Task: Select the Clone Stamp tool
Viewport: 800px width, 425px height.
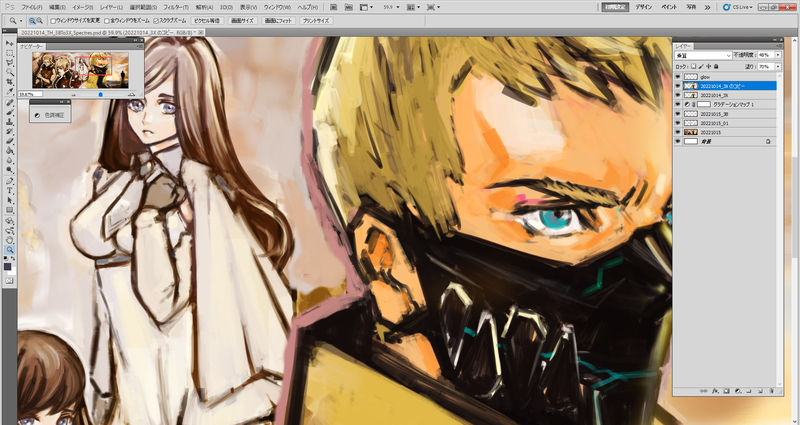Action: (x=10, y=122)
